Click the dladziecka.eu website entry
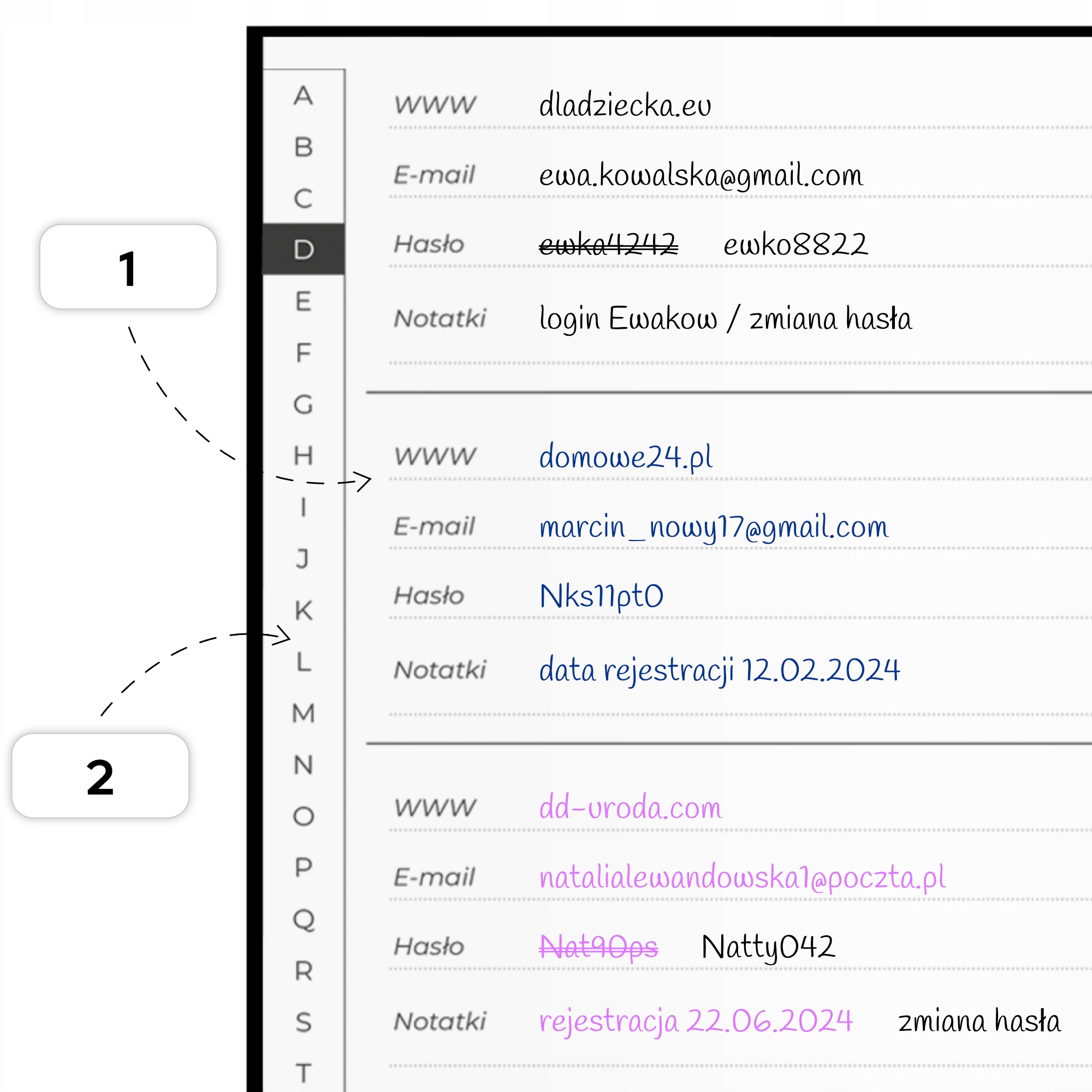Image resolution: width=1092 pixels, height=1092 pixels. coord(625,106)
